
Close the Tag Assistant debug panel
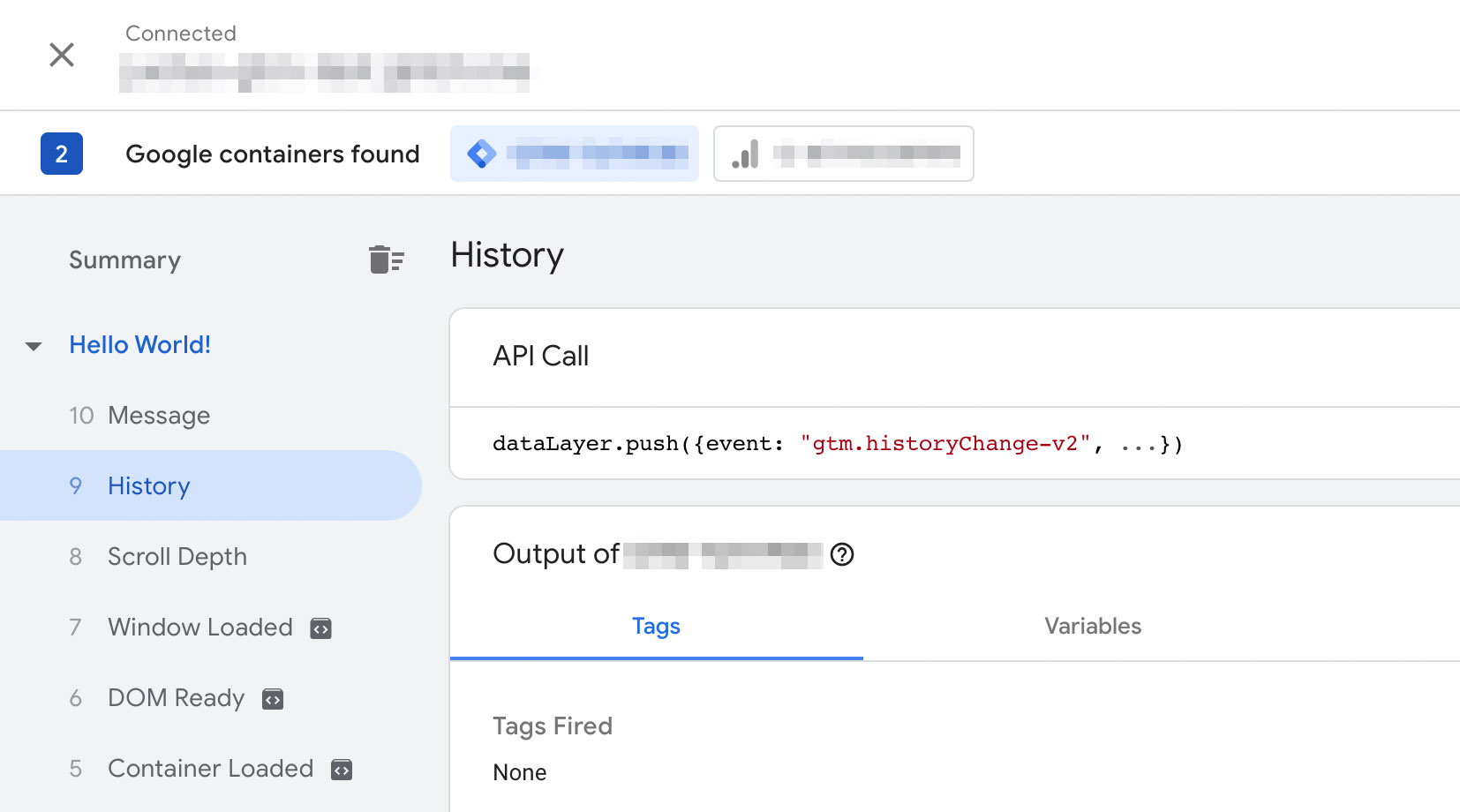click(x=62, y=55)
